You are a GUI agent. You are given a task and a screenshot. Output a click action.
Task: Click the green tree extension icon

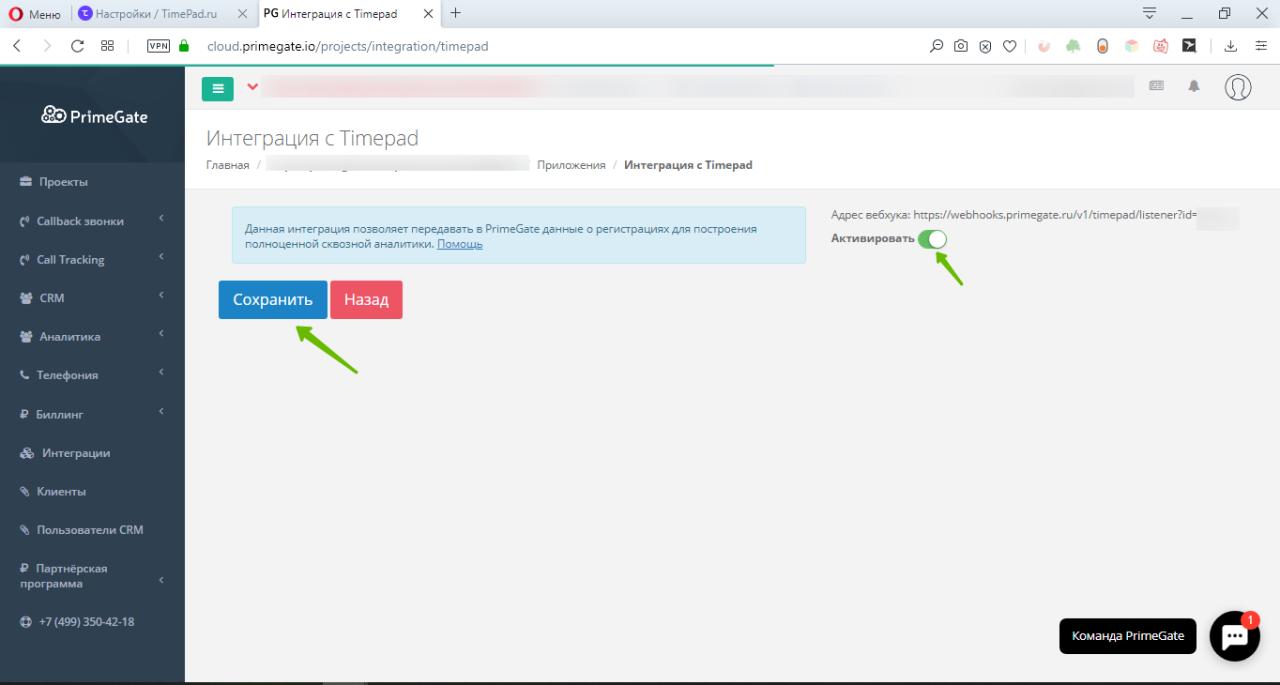1073,46
